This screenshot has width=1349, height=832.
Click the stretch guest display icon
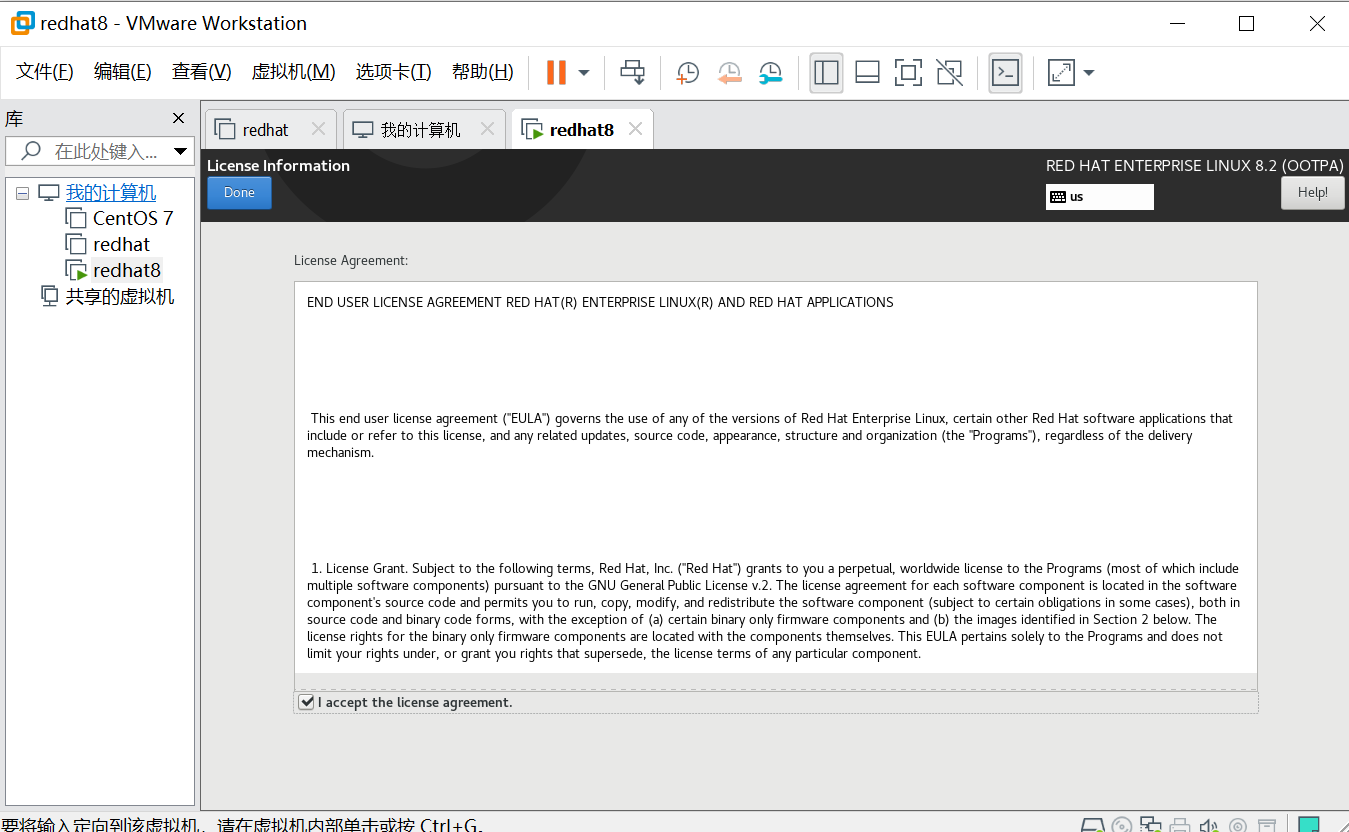(x=1060, y=72)
